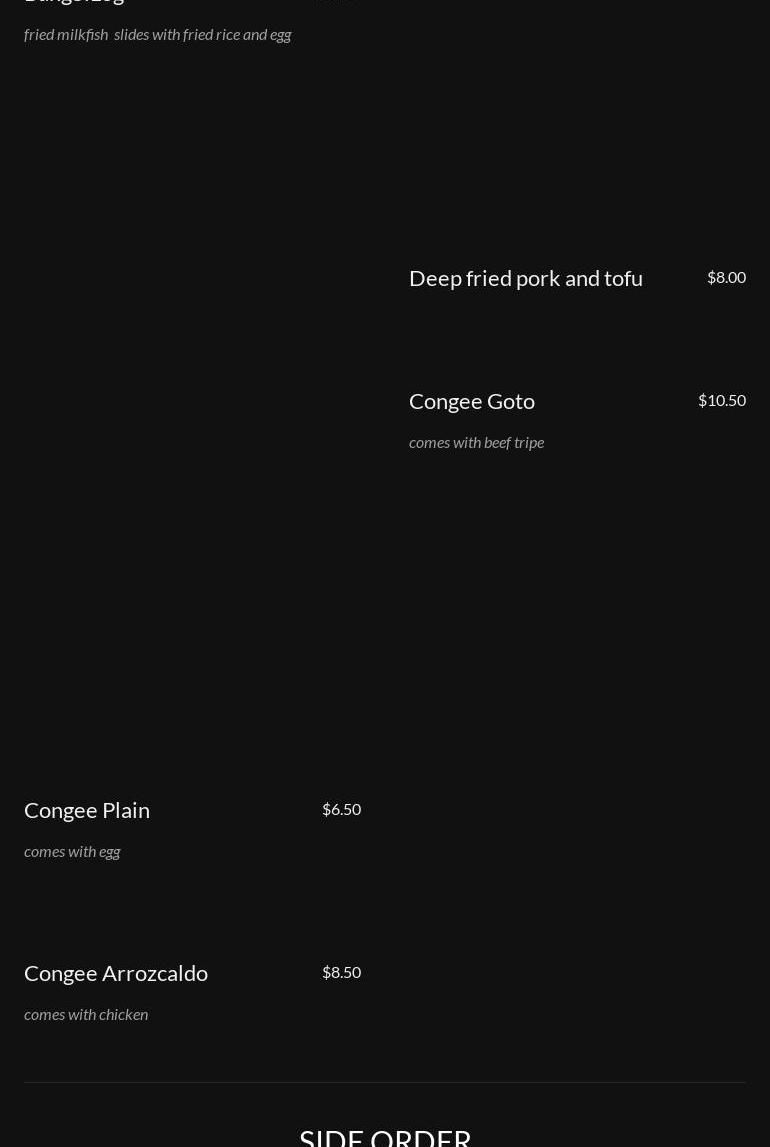
Task: Click the $8.00 price for pork and tofu
Action: coord(726,277)
